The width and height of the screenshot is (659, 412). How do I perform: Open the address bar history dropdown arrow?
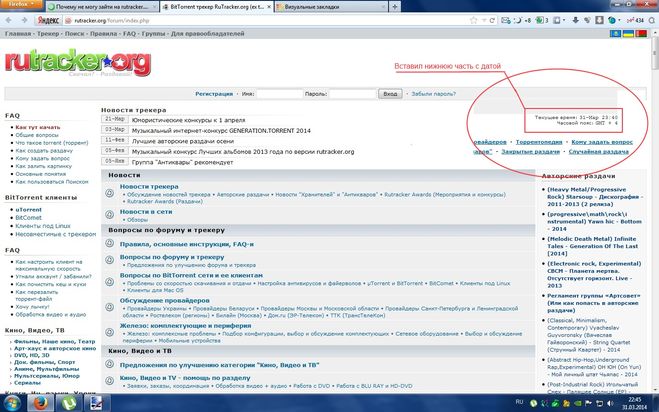pos(484,20)
